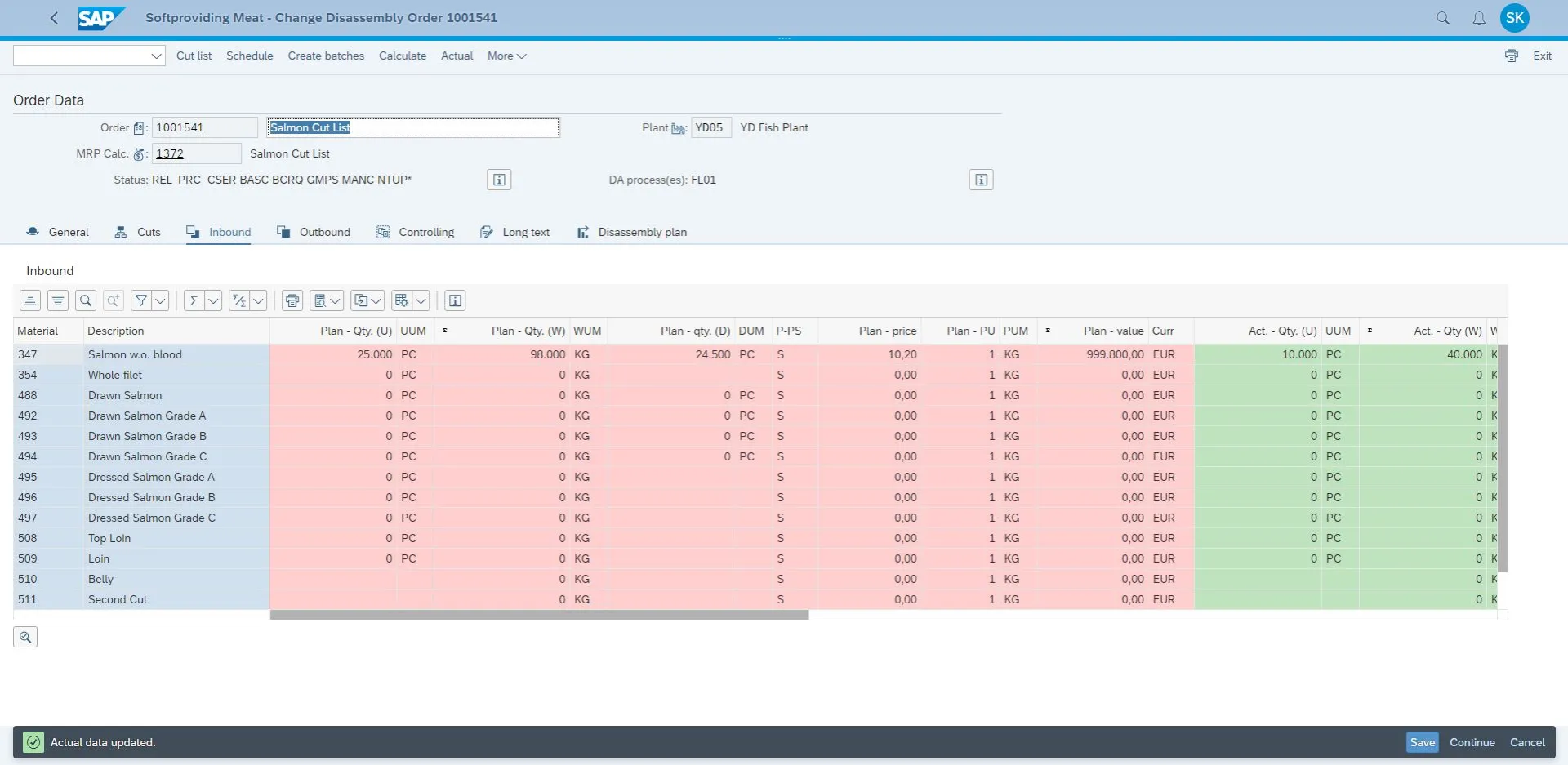The width and height of the screenshot is (1568, 765).
Task: Click the print icon next to Exit
Action: tap(1512, 56)
